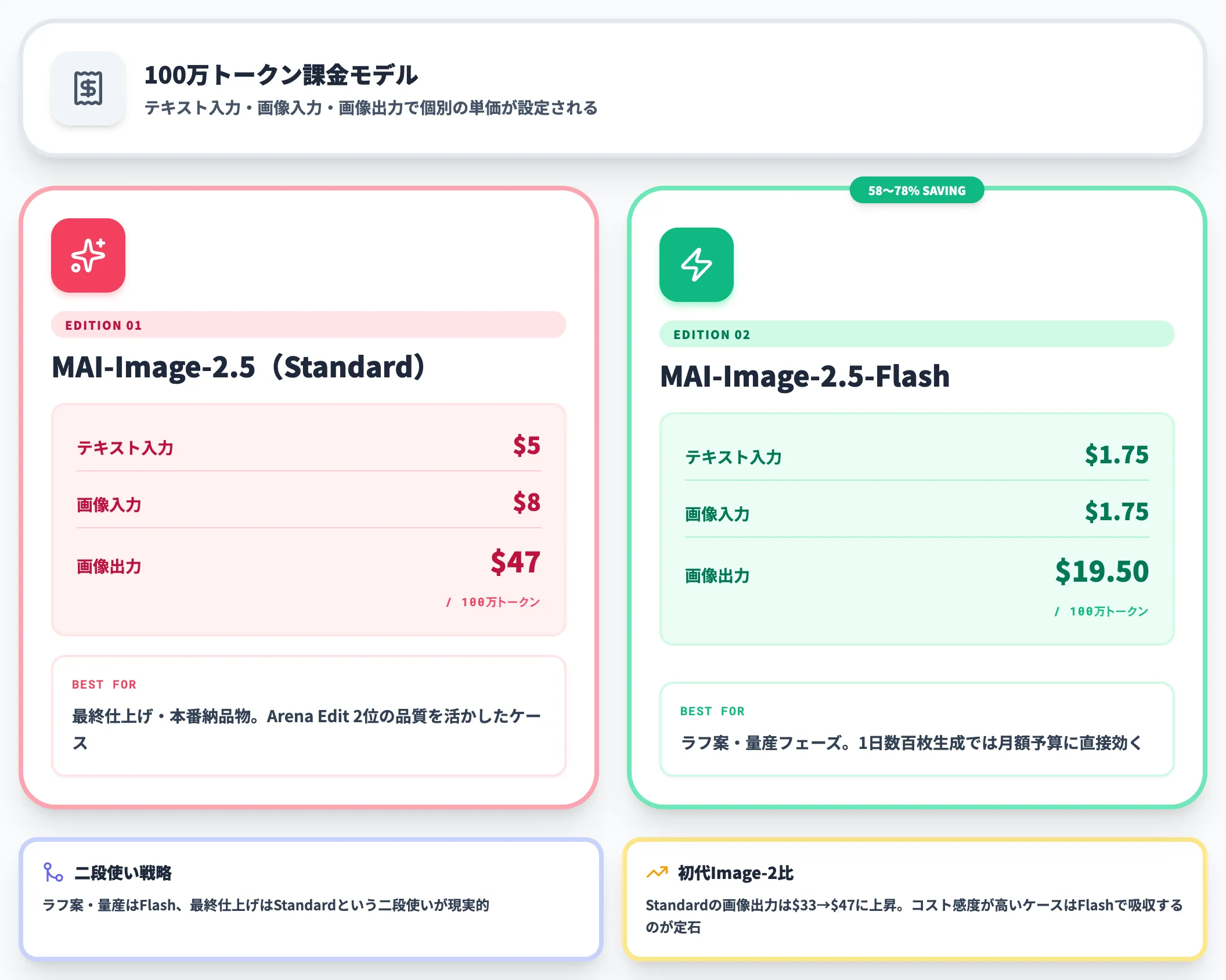Click the 初代Image-2比 heading
Image resolution: width=1226 pixels, height=980 pixels.
click(x=735, y=873)
